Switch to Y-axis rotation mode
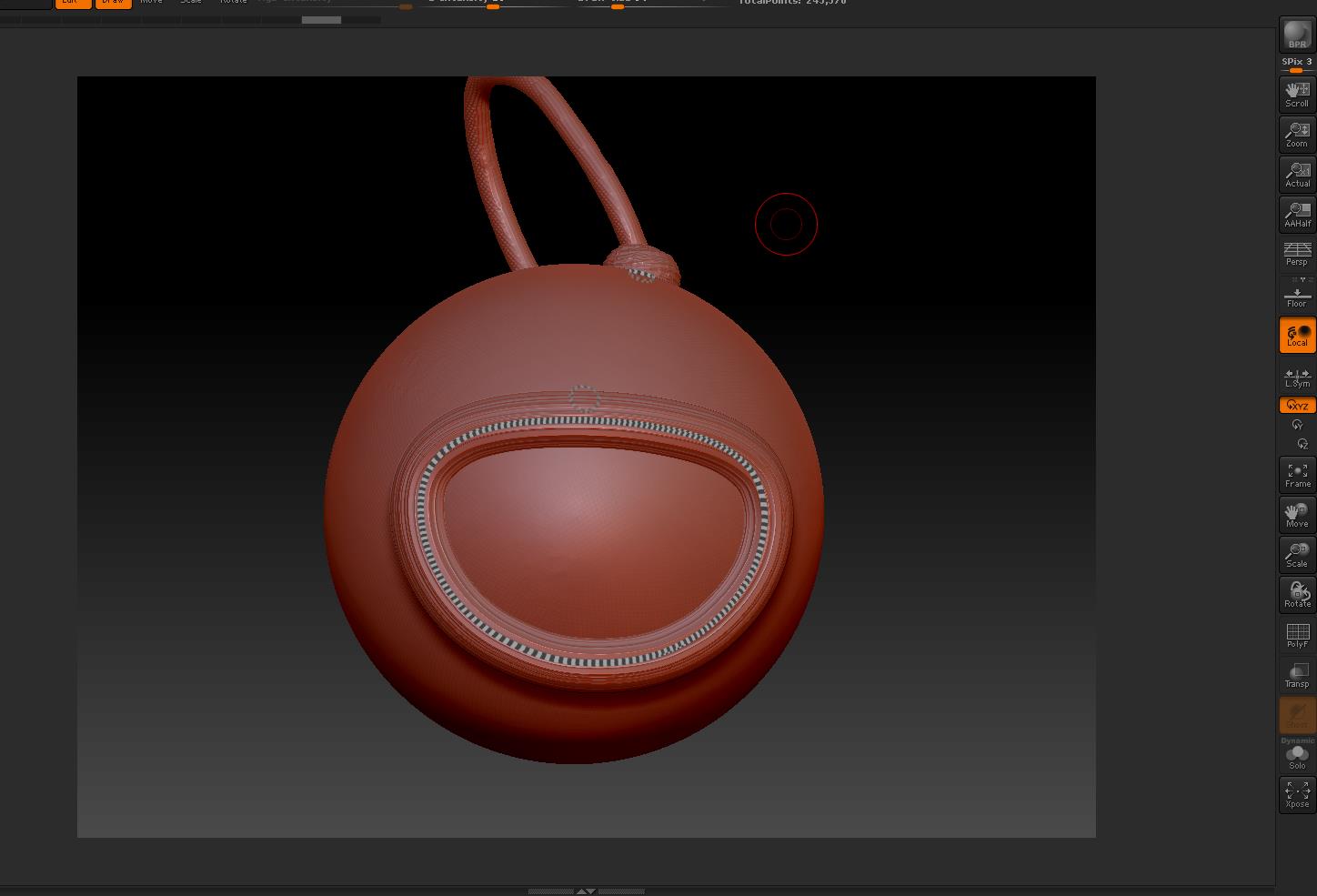 (1297, 425)
